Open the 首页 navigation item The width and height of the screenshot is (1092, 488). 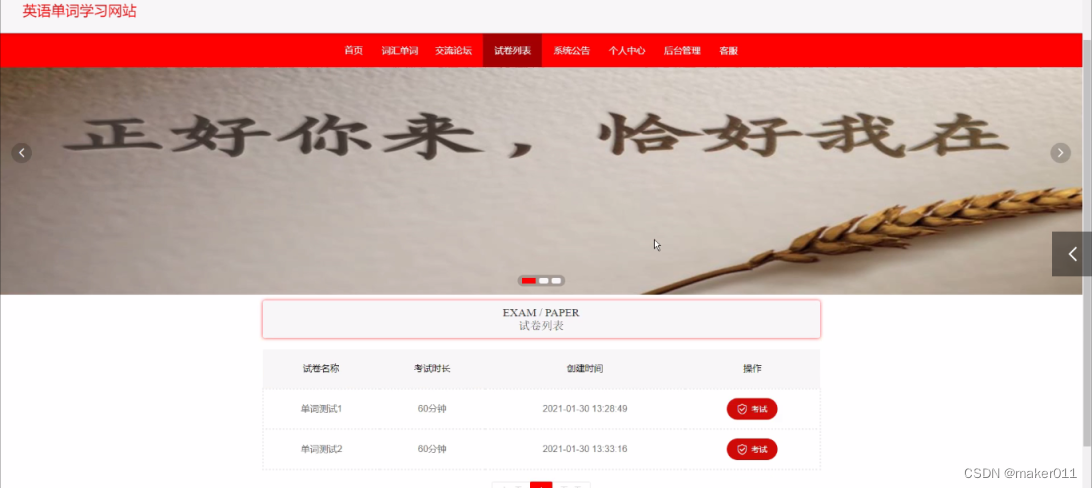353,51
